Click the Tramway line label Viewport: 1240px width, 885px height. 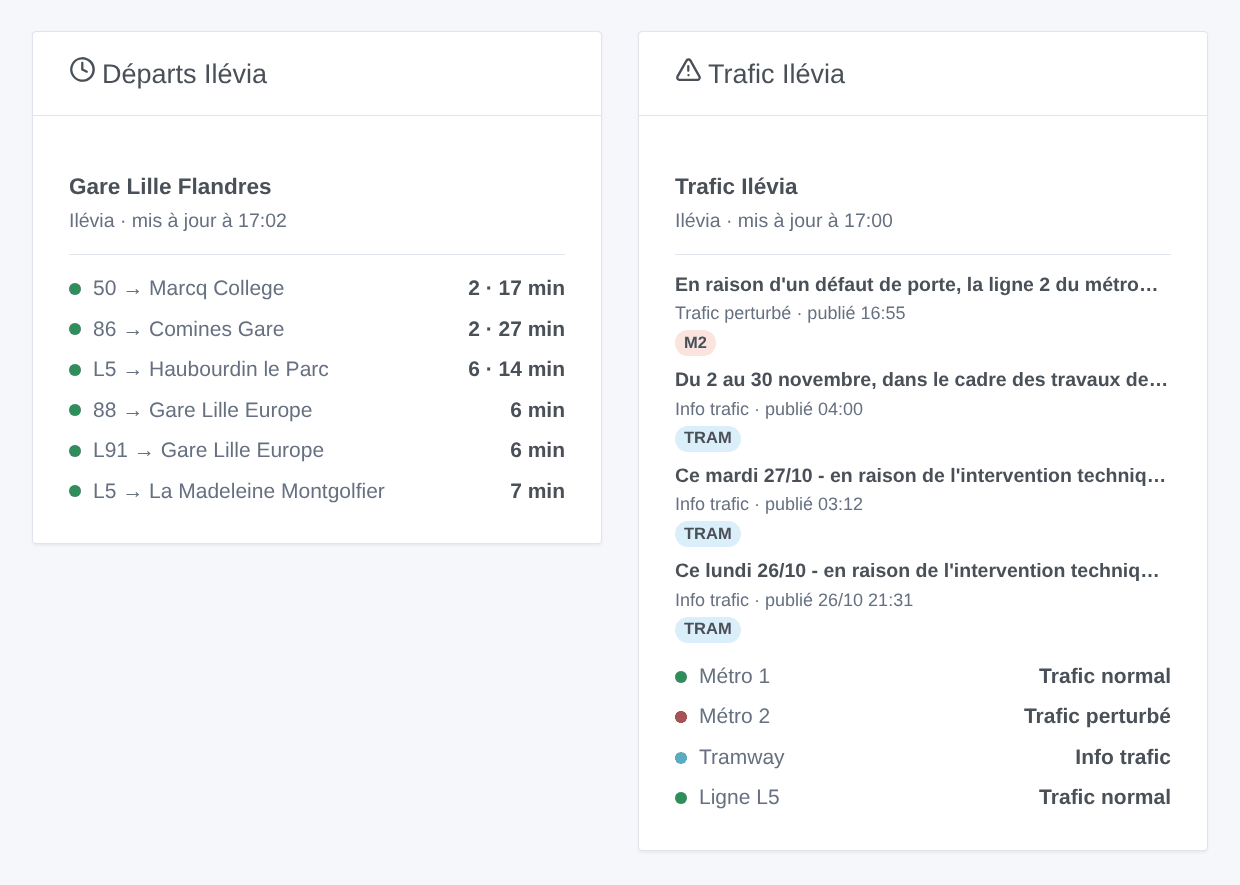coord(741,758)
